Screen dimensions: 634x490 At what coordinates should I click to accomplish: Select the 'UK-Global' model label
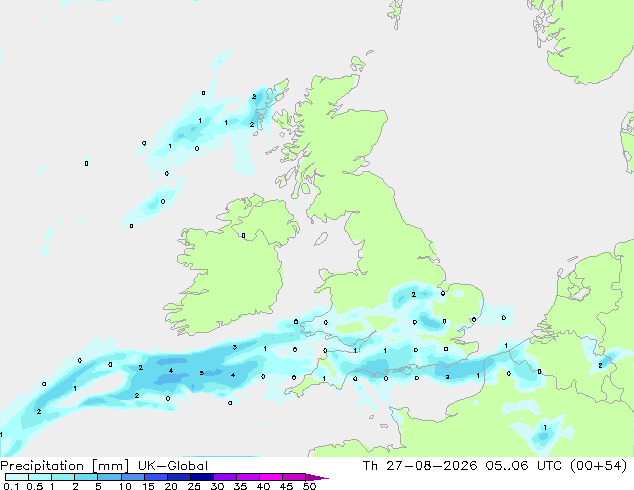[173, 466]
